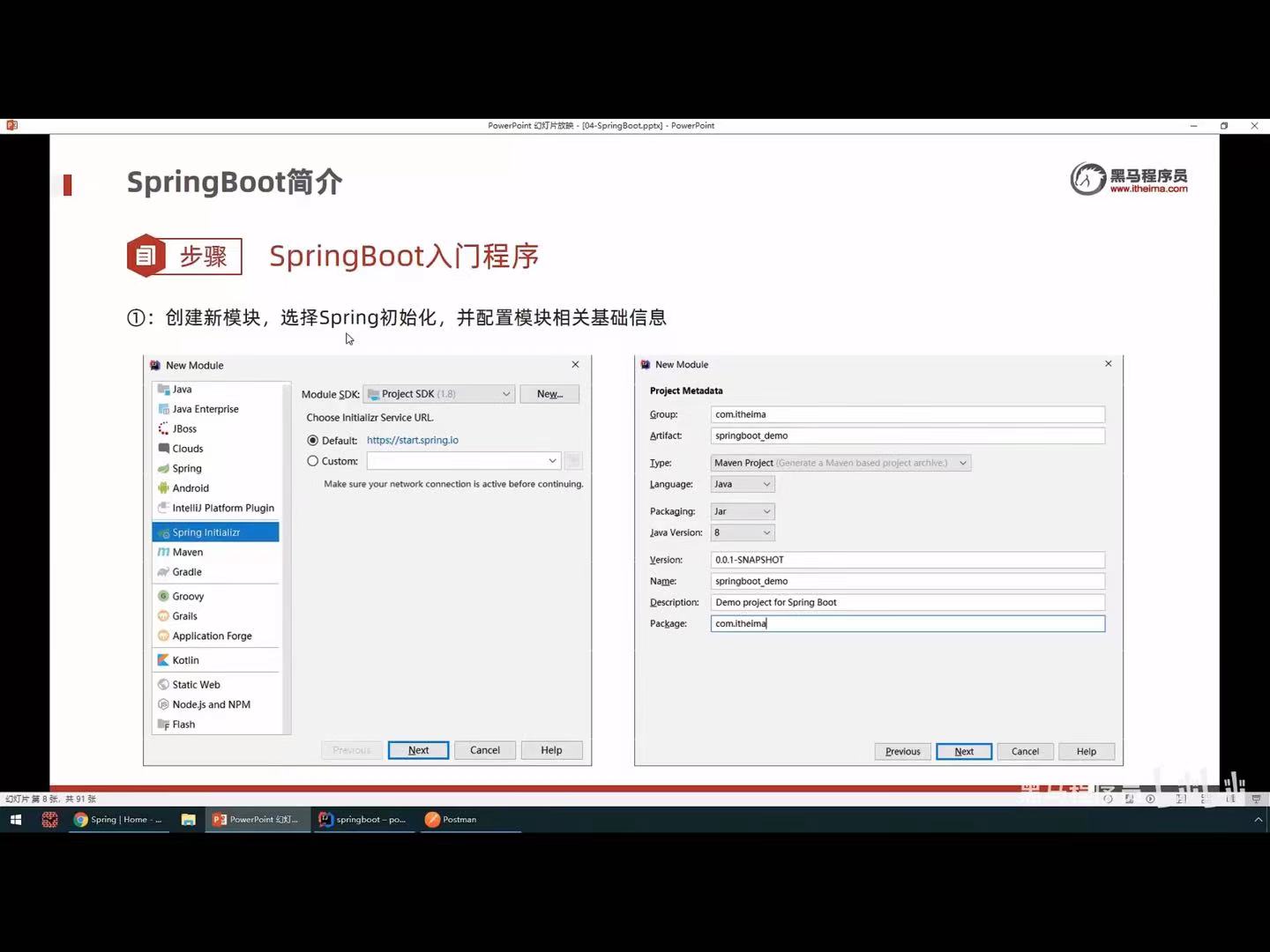
Task: Select the Custom service URL radio
Action: pos(312,461)
